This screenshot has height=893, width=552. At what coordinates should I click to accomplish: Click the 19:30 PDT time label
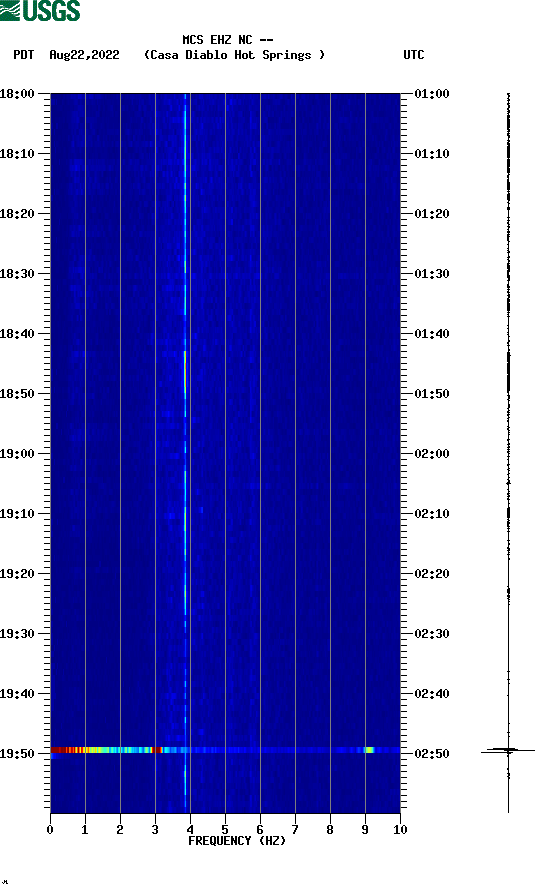17,634
